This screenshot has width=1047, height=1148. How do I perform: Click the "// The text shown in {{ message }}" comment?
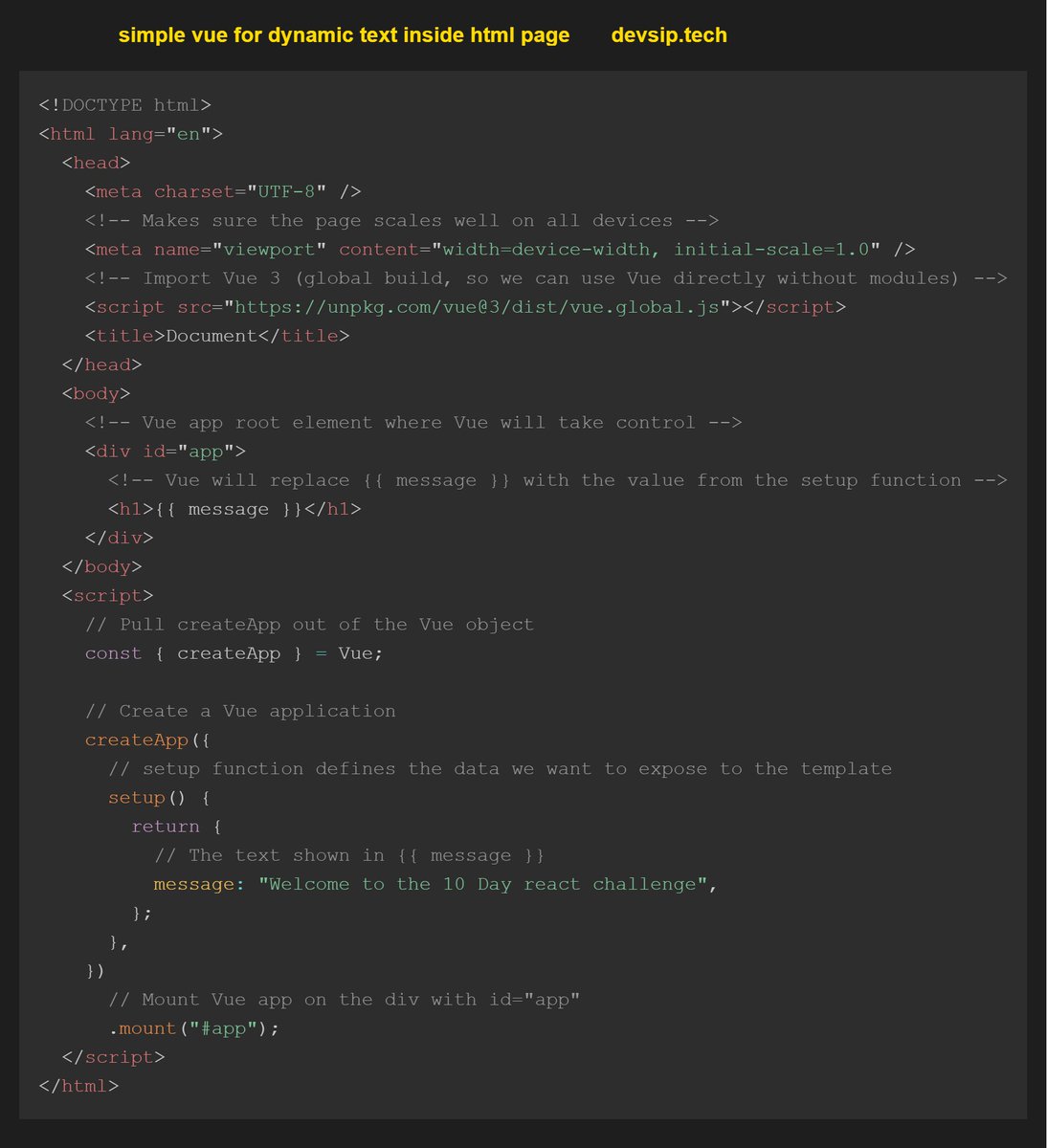click(350, 855)
